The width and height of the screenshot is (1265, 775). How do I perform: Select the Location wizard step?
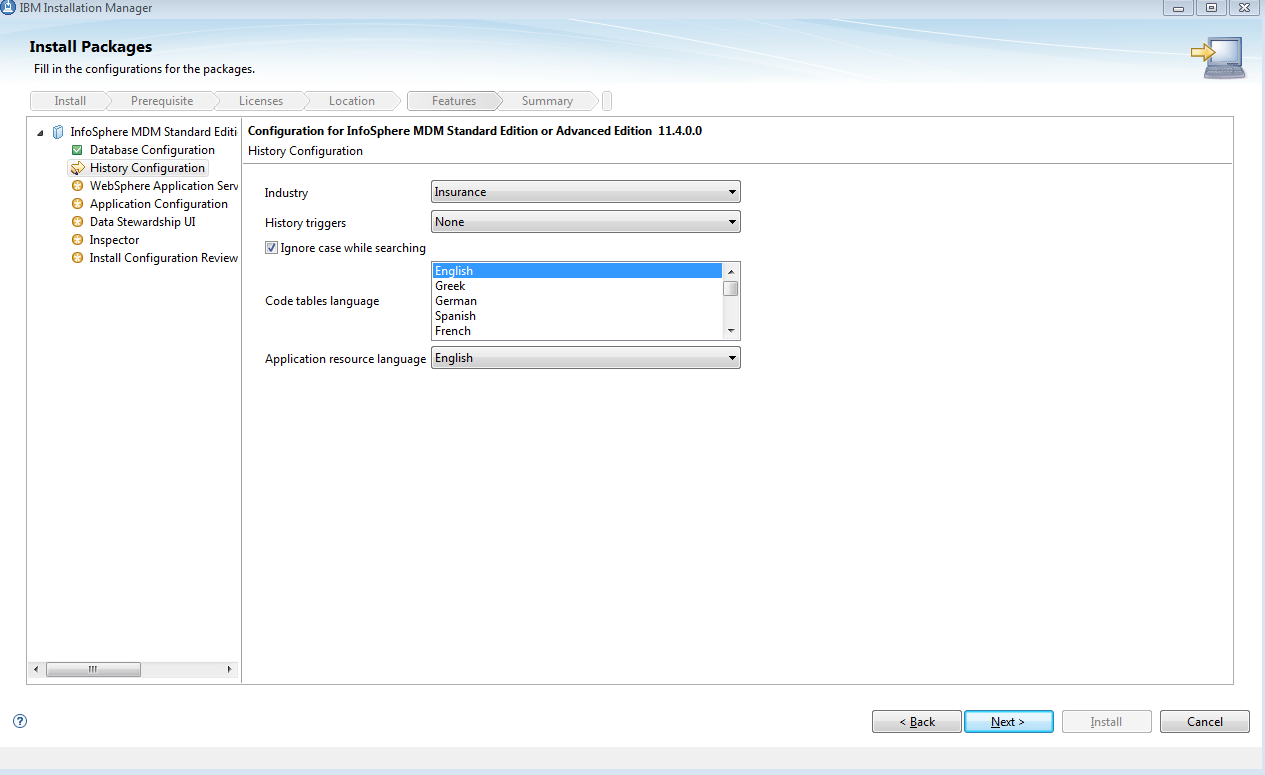[352, 101]
